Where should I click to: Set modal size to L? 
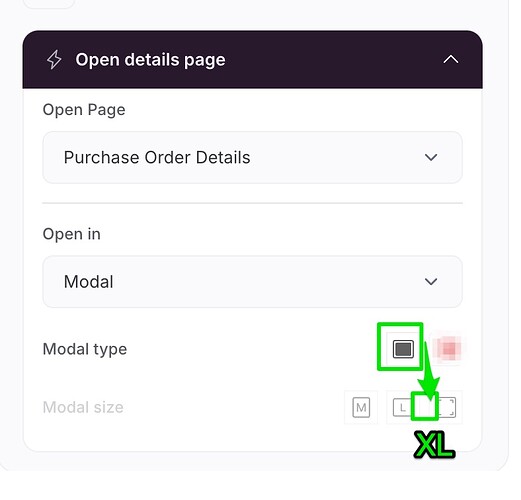click(x=402, y=407)
